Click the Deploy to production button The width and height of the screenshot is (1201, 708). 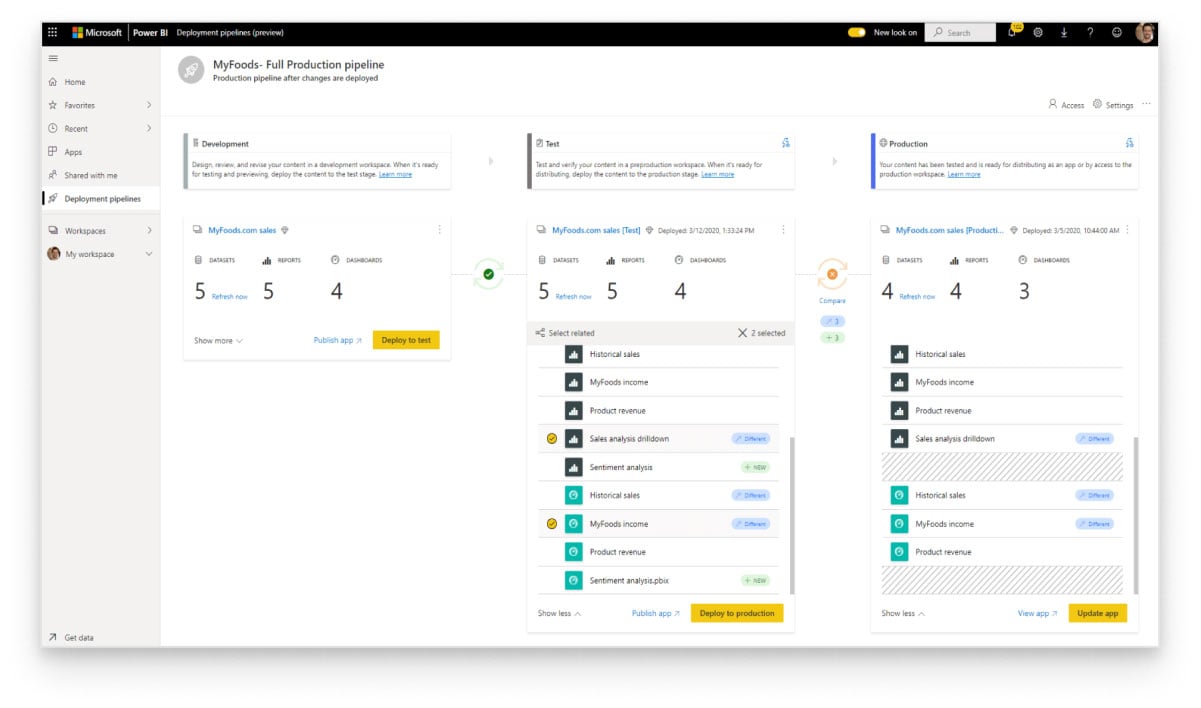pos(736,613)
